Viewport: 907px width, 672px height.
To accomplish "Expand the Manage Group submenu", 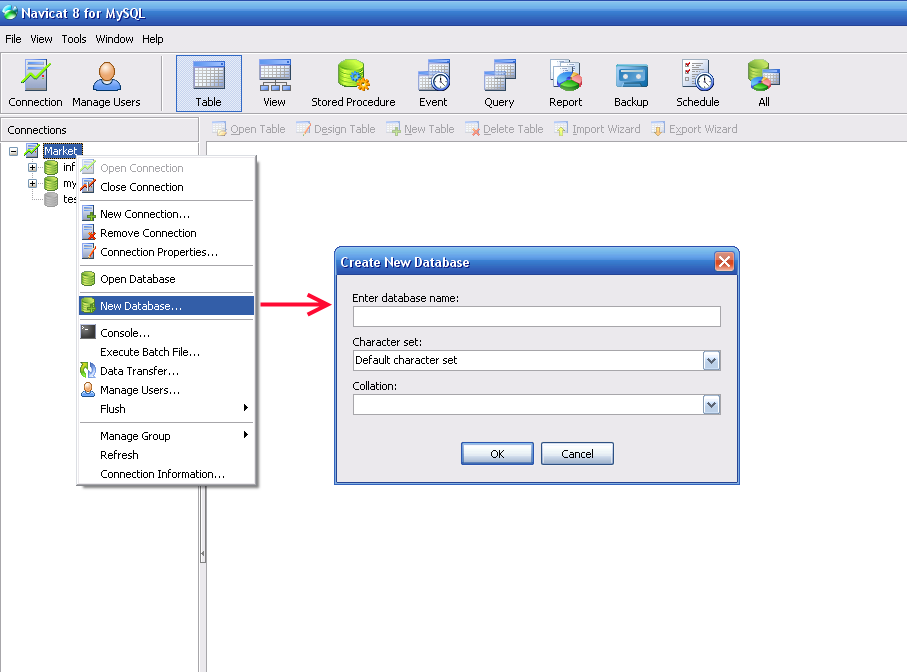I will point(167,436).
